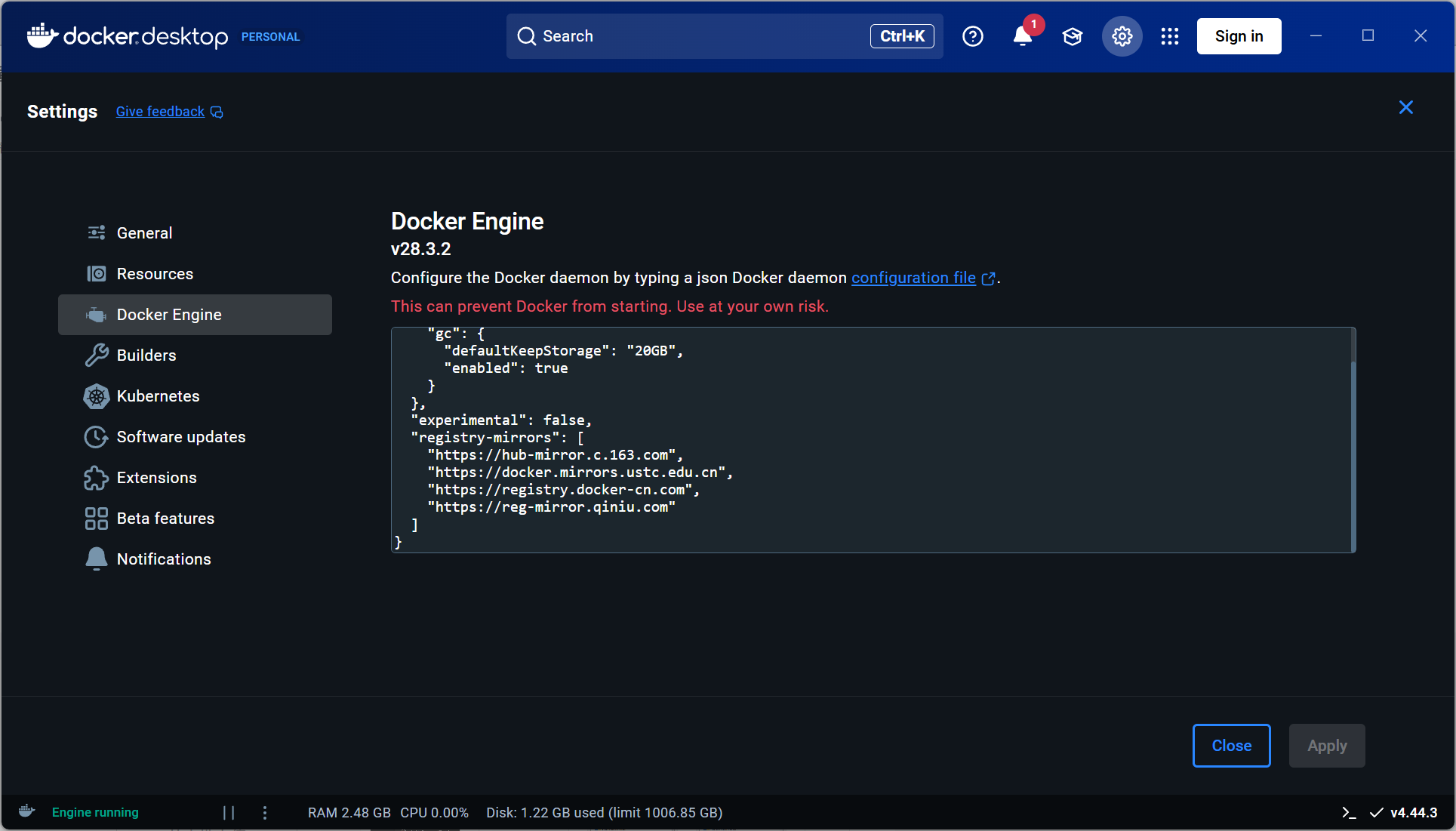Screen dimensions: 1456x831
Task: Open the General settings section
Action: 195,233
